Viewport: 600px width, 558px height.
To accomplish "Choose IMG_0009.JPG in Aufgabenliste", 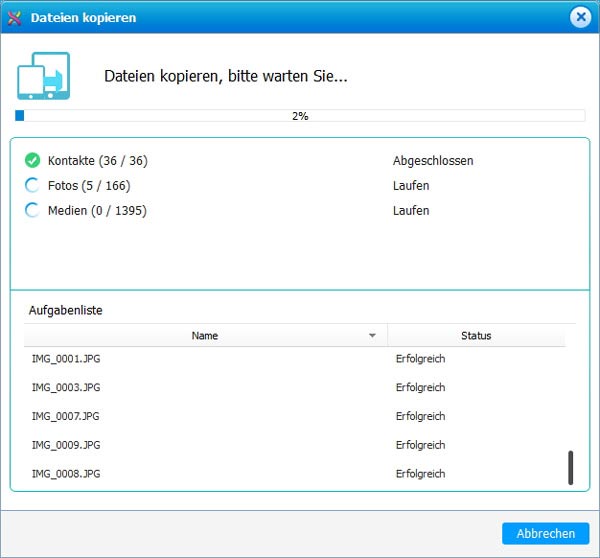I will click(66, 445).
